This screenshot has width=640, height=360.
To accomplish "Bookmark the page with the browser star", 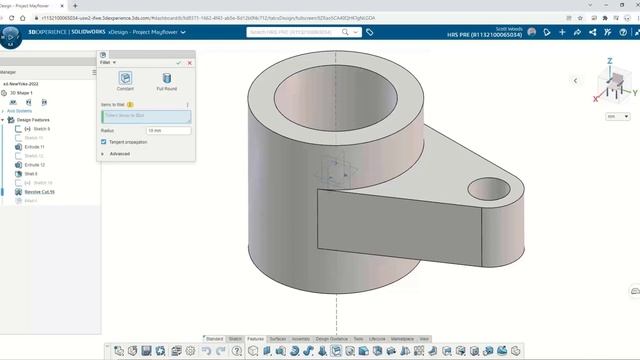I will click(x=580, y=18).
